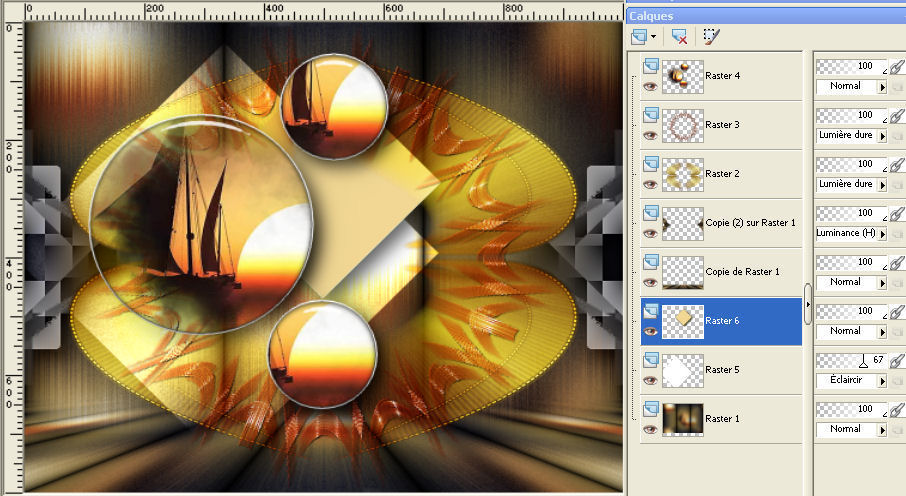Click the opacity slider of Raster 5 at 67
The image size is (906, 496).
tap(851, 361)
